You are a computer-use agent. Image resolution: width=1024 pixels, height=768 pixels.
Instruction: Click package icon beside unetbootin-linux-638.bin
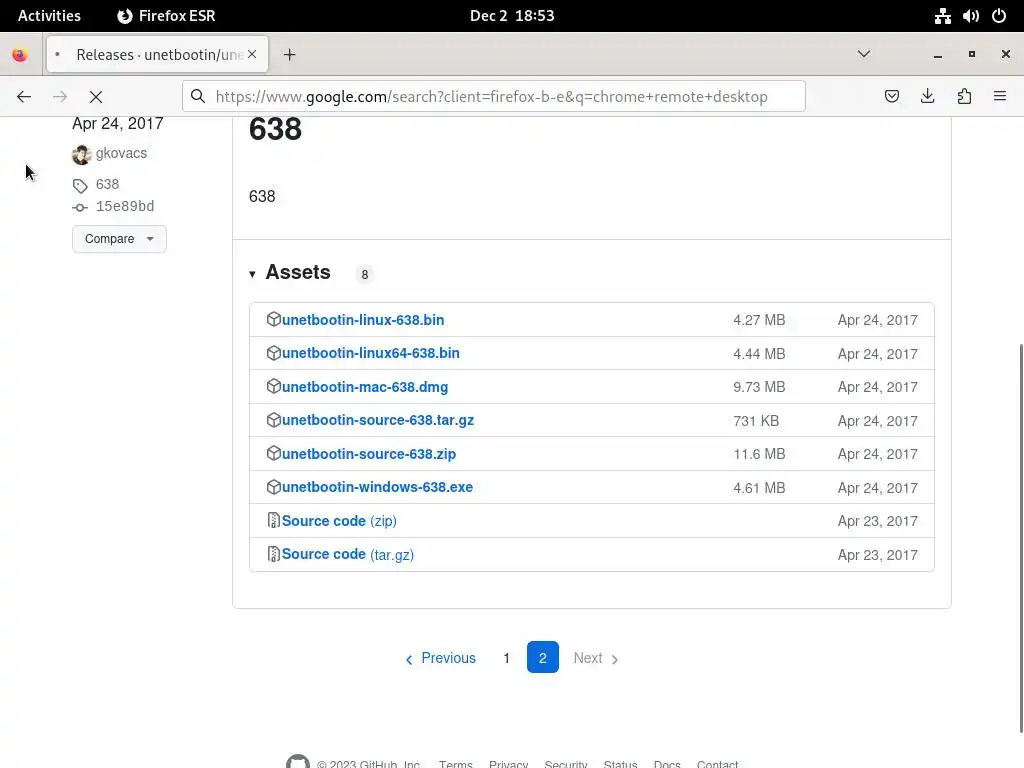coord(274,319)
